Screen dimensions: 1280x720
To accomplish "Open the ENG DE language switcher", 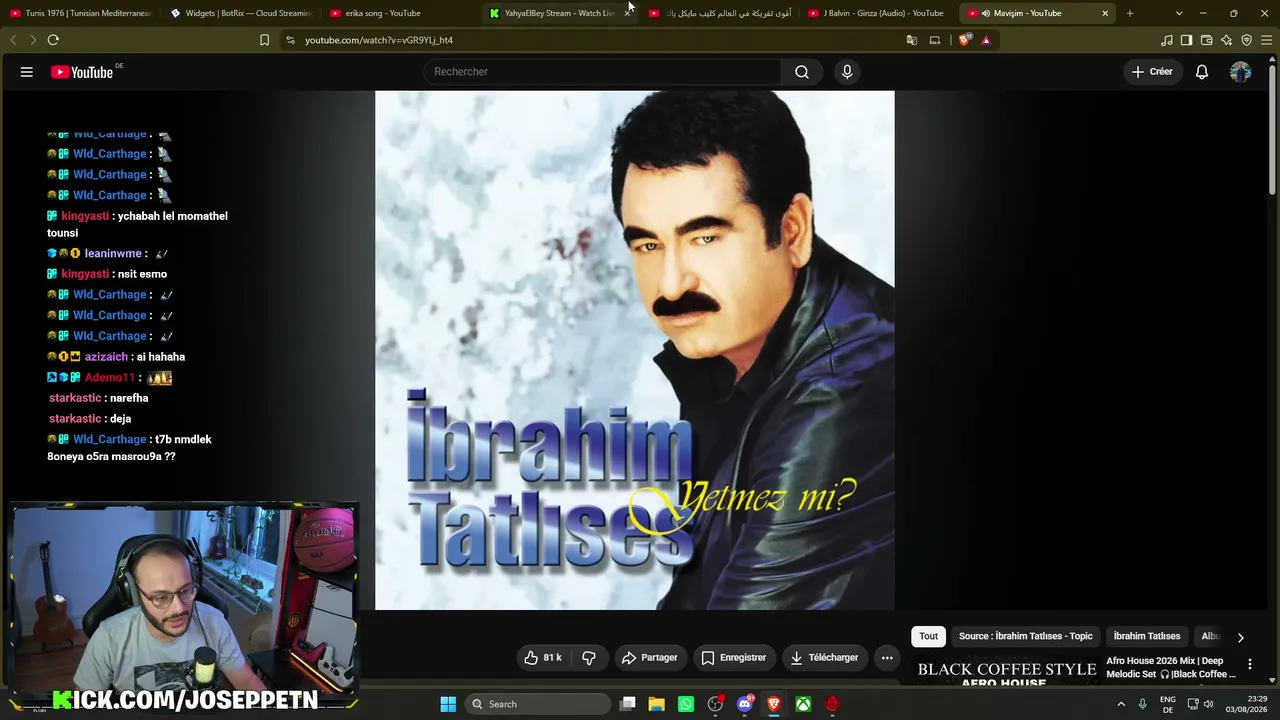I will point(1168,704).
